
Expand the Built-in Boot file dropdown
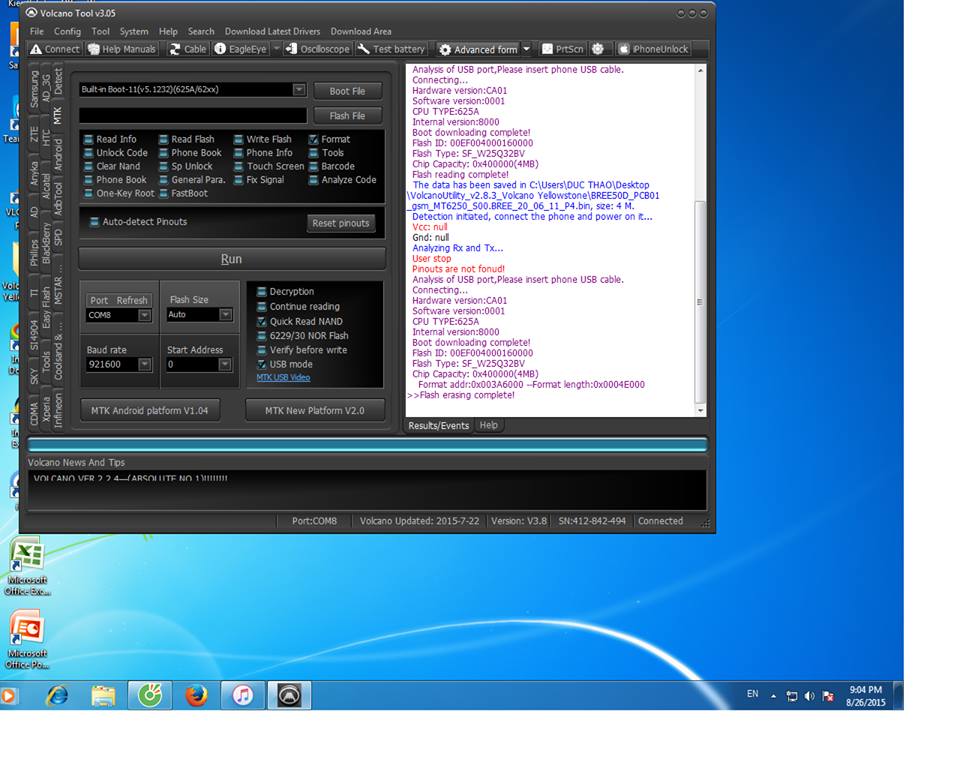[299, 89]
